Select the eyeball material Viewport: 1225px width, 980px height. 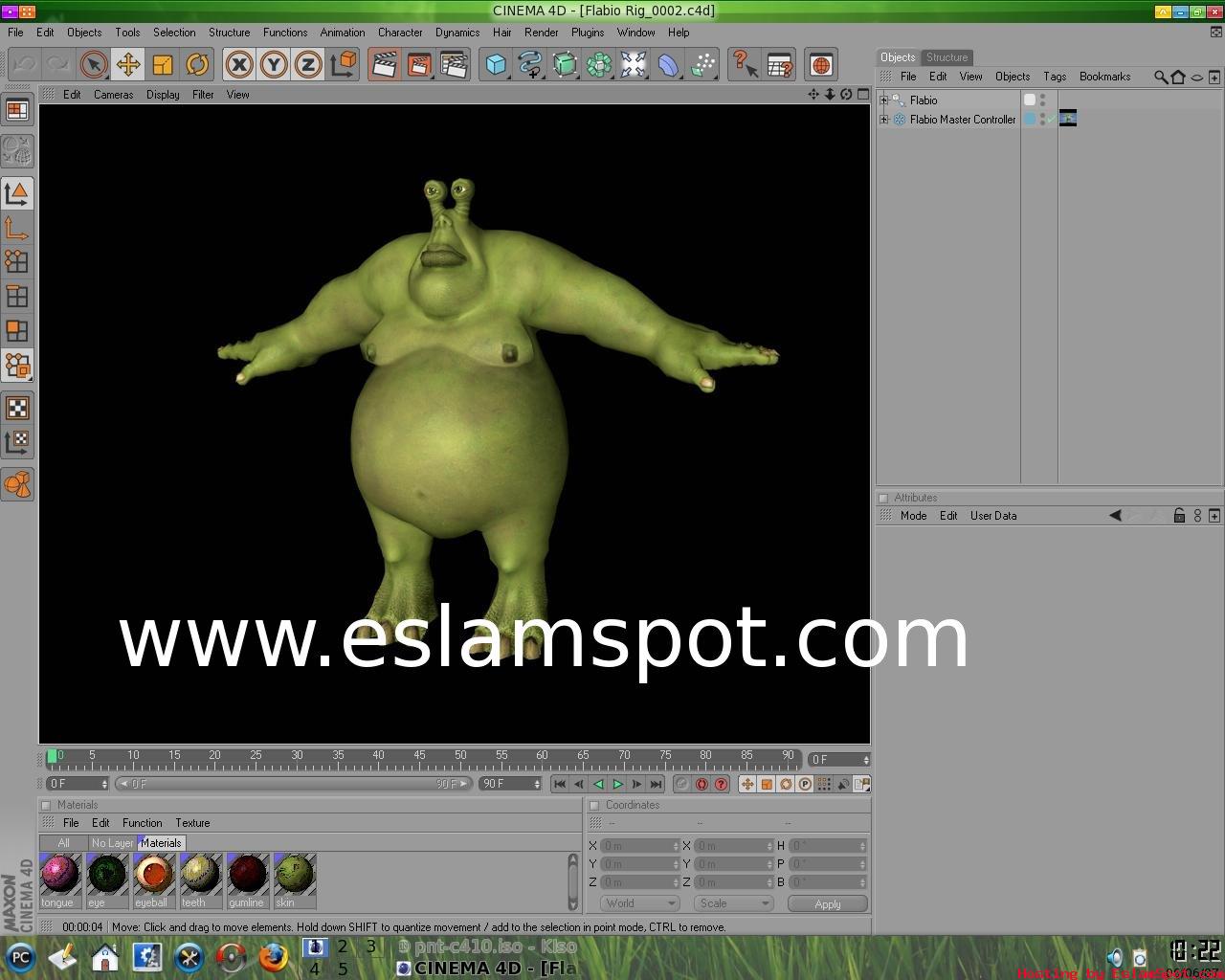click(153, 880)
